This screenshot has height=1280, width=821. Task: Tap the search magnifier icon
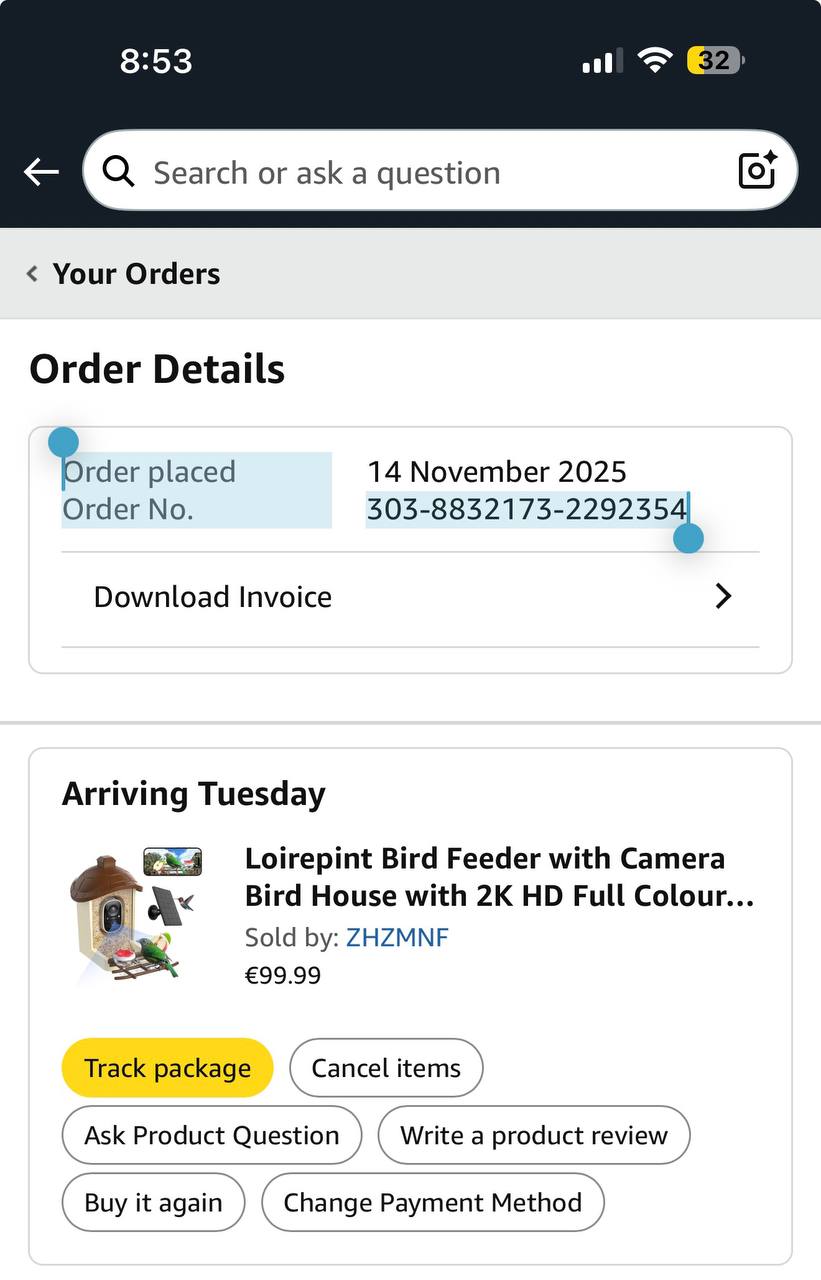point(119,172)
